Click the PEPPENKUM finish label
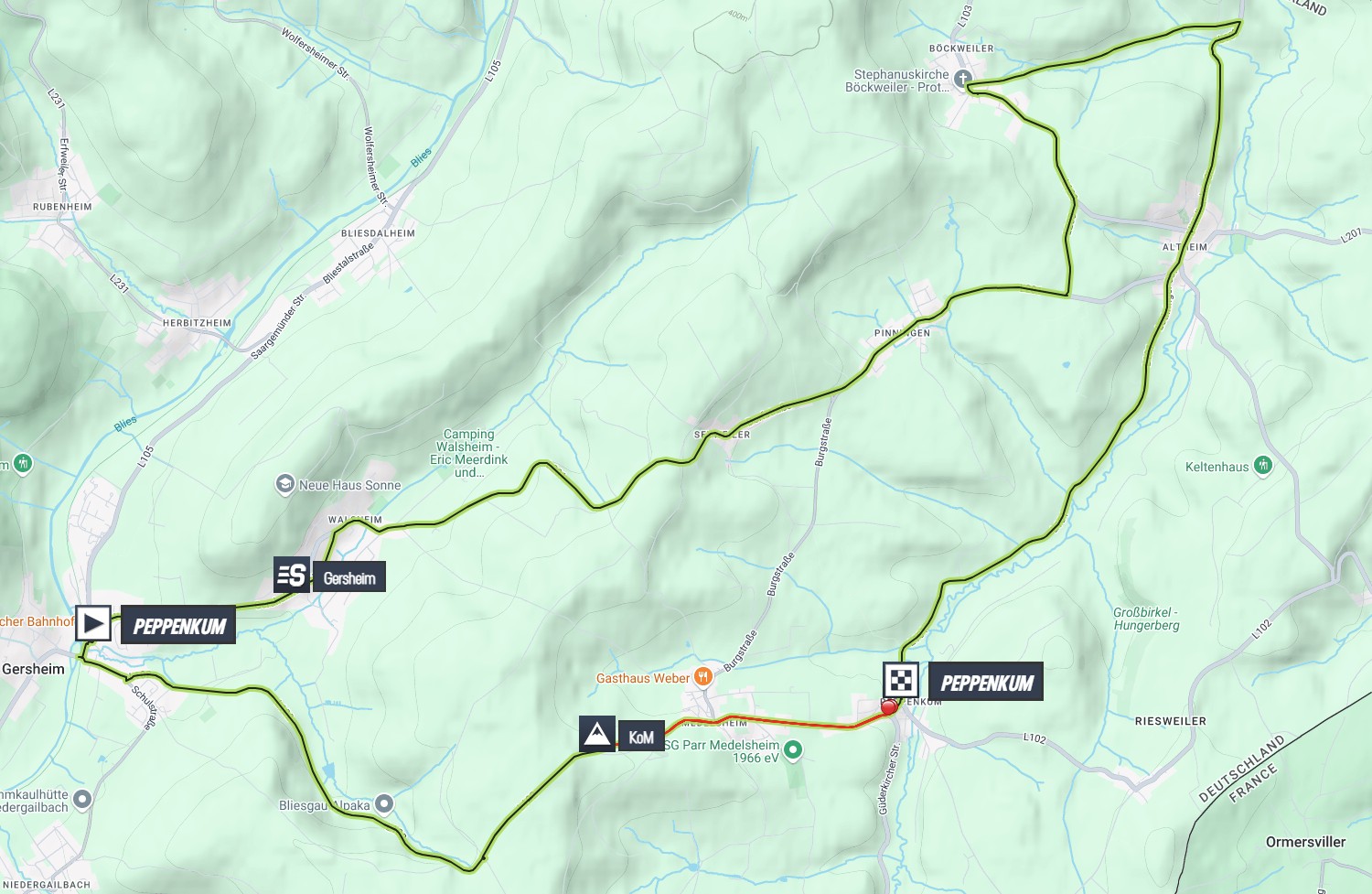The width and height of the screenshot is (1372, 894). coord(987,683)
